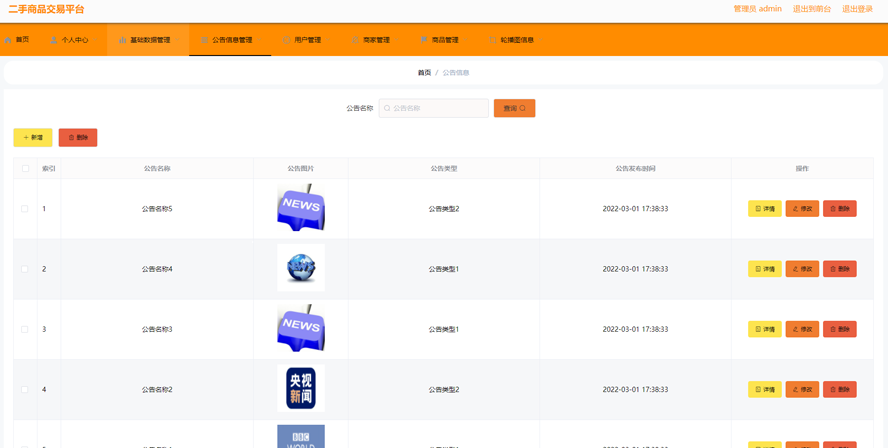Tick the checkbox for 公告名称3 row
Image resolution: width=888 pixels, height=448 pixels.
click(25, 329)
